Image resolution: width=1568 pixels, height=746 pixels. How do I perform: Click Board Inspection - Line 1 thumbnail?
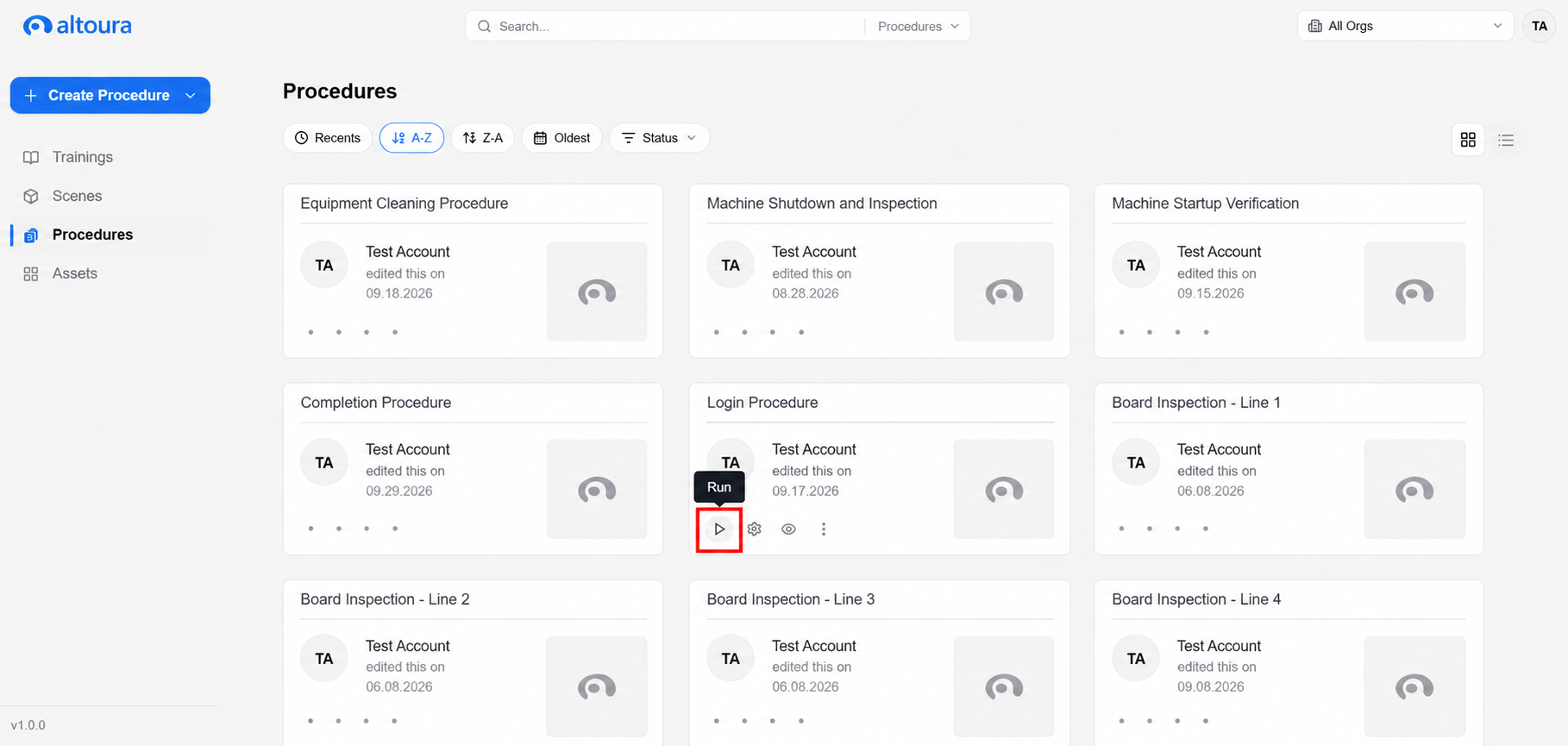pos(1414,489)
